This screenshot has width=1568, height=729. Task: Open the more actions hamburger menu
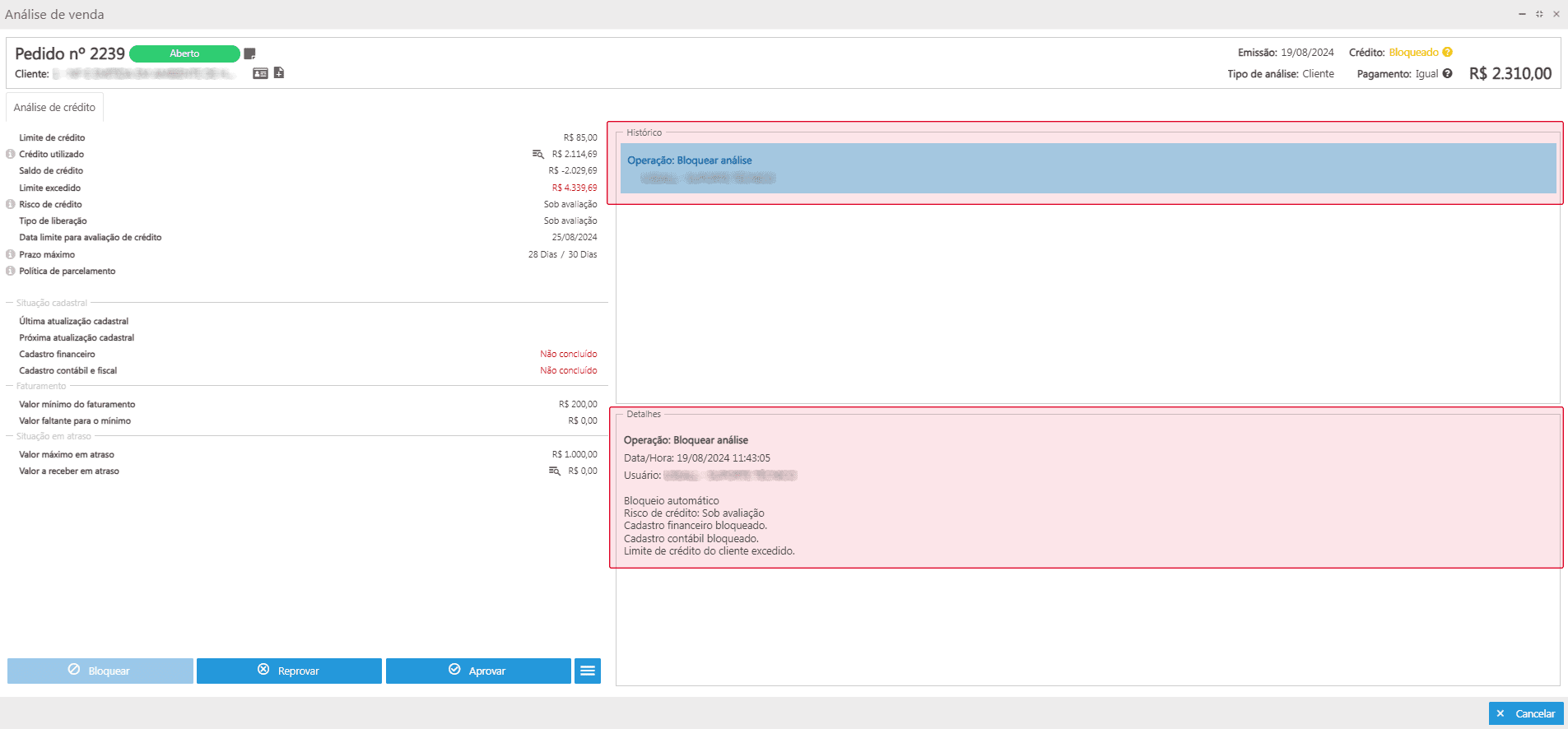587,671
